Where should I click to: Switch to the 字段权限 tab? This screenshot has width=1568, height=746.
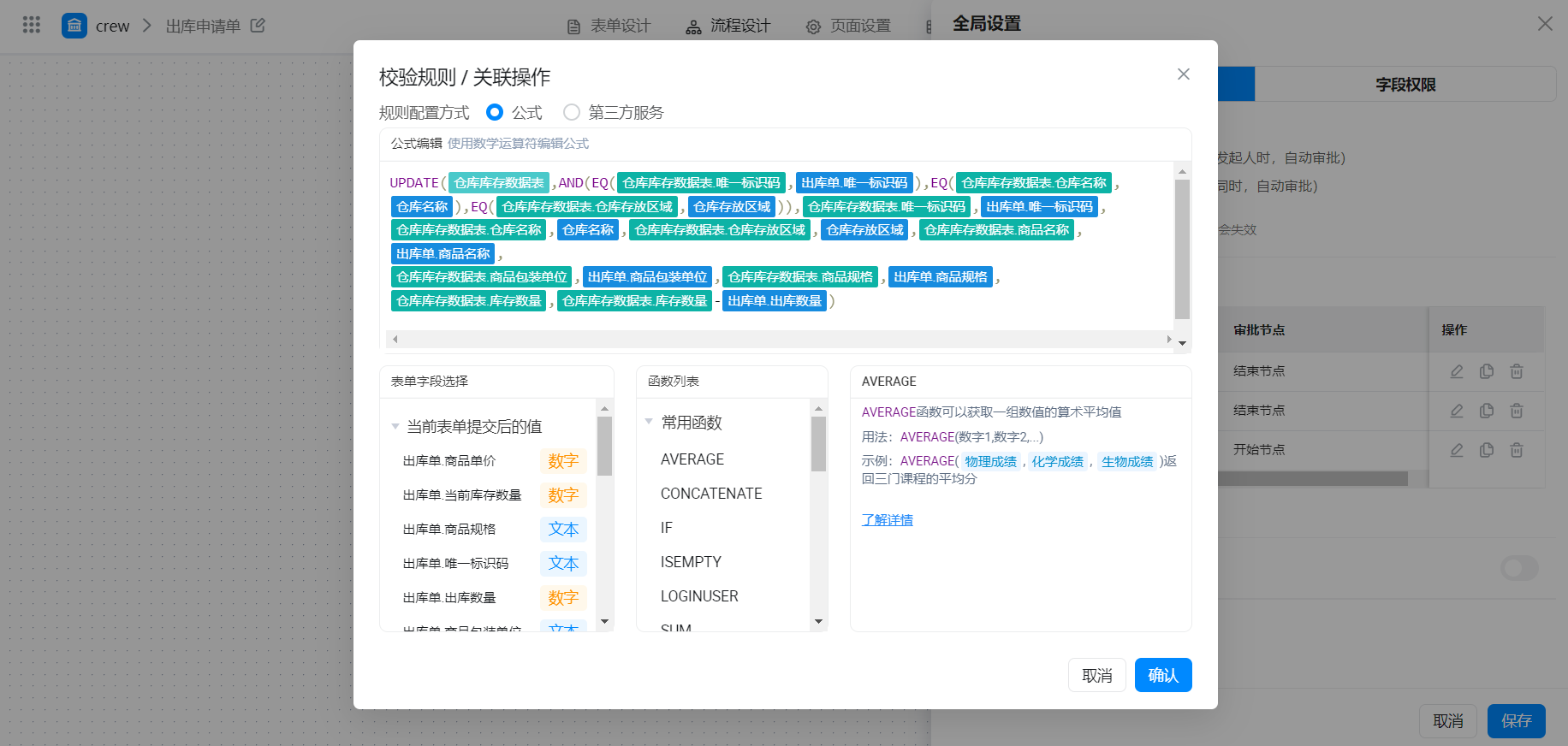coord(1405,85)
